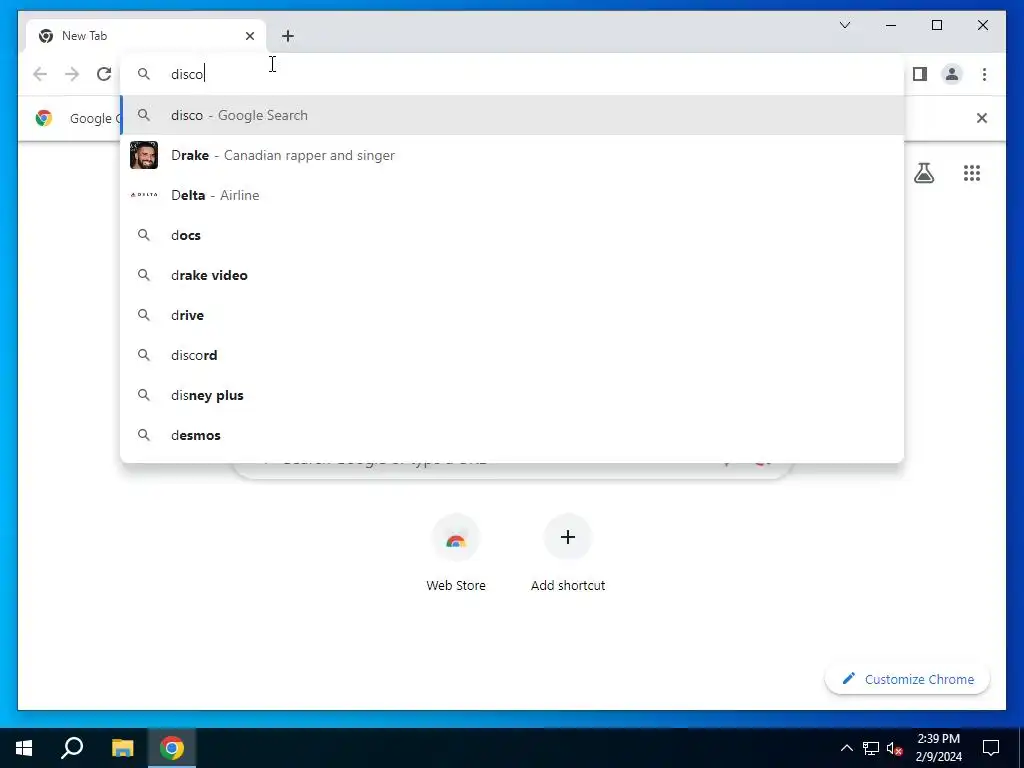
Task: Select the 'desmos' suggestion
Action: (x=513, y=435)
